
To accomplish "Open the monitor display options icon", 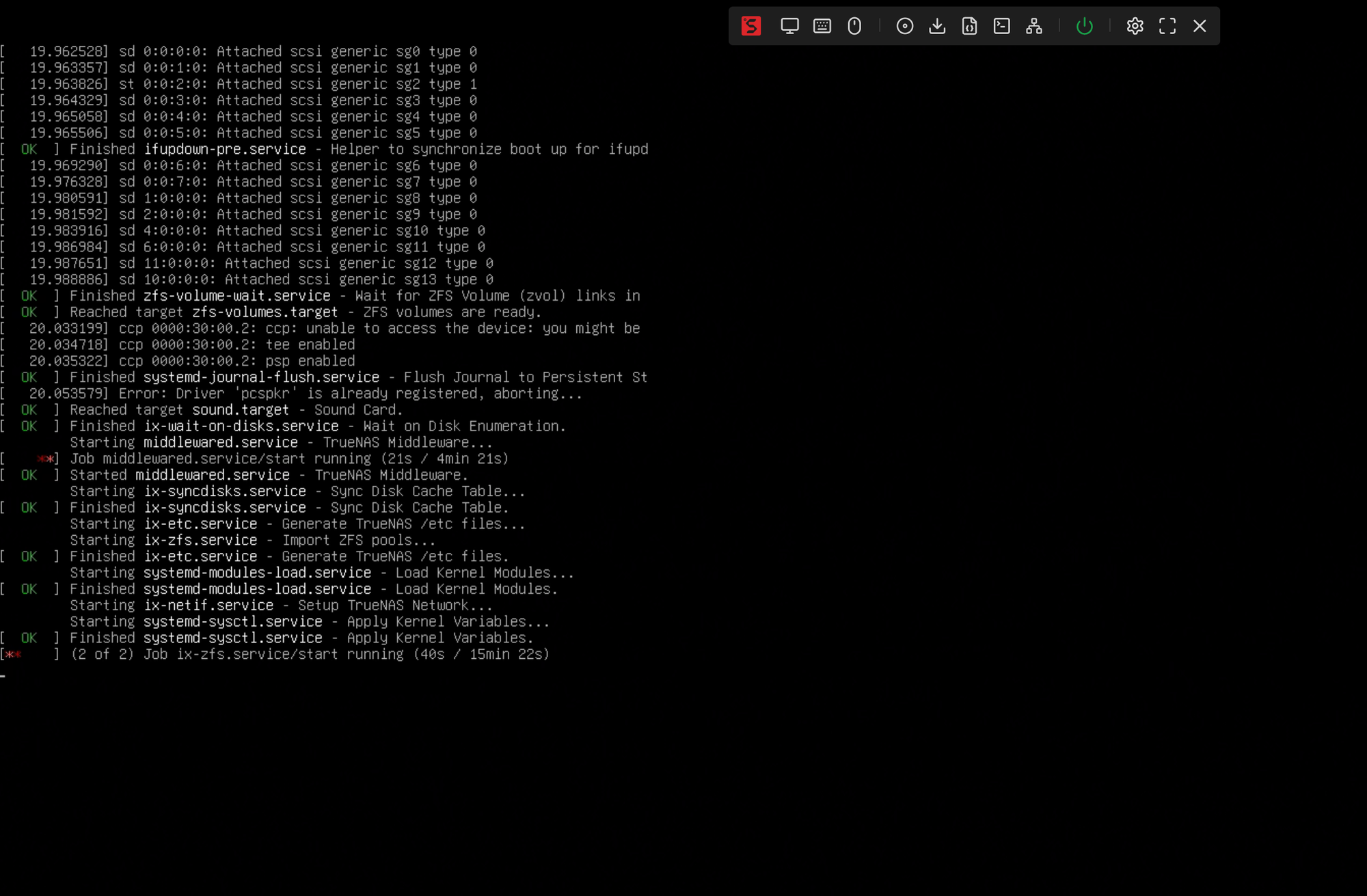I will (789, 26).
